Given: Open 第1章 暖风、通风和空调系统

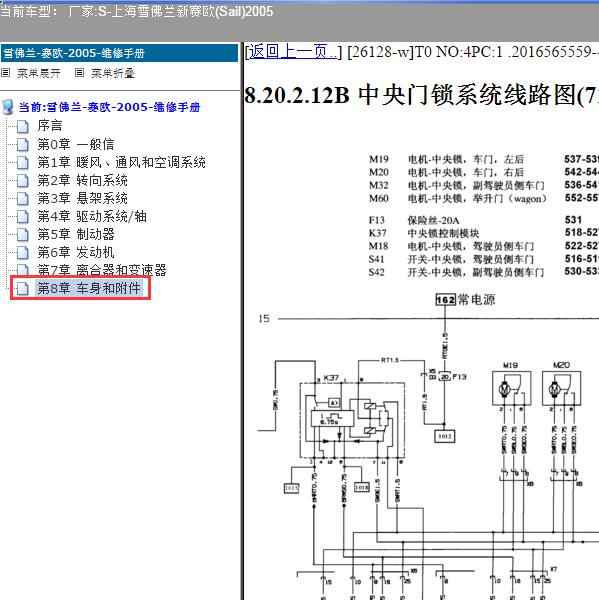Looking at the screenshot, I should 121,162.
